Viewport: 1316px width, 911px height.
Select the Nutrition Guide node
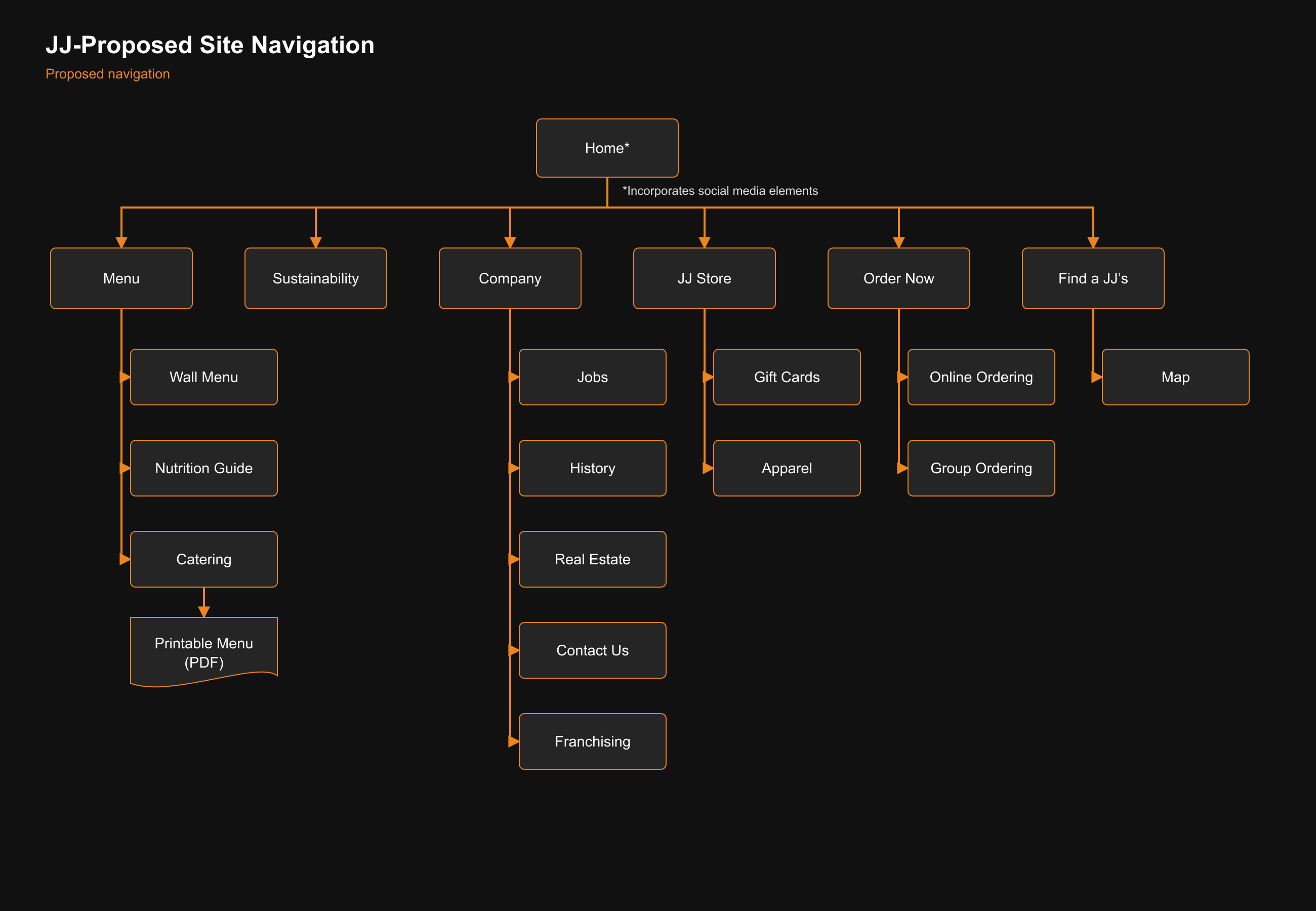click(x=204, y=468)
